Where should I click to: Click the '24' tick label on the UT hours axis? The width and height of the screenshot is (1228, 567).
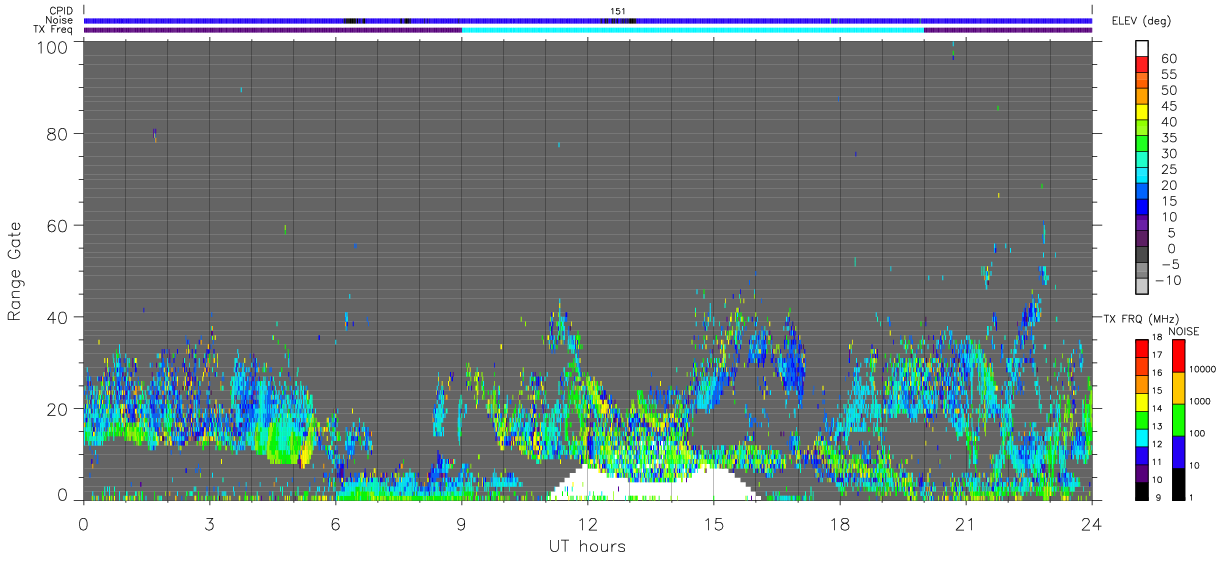(x=1091, y=524)
